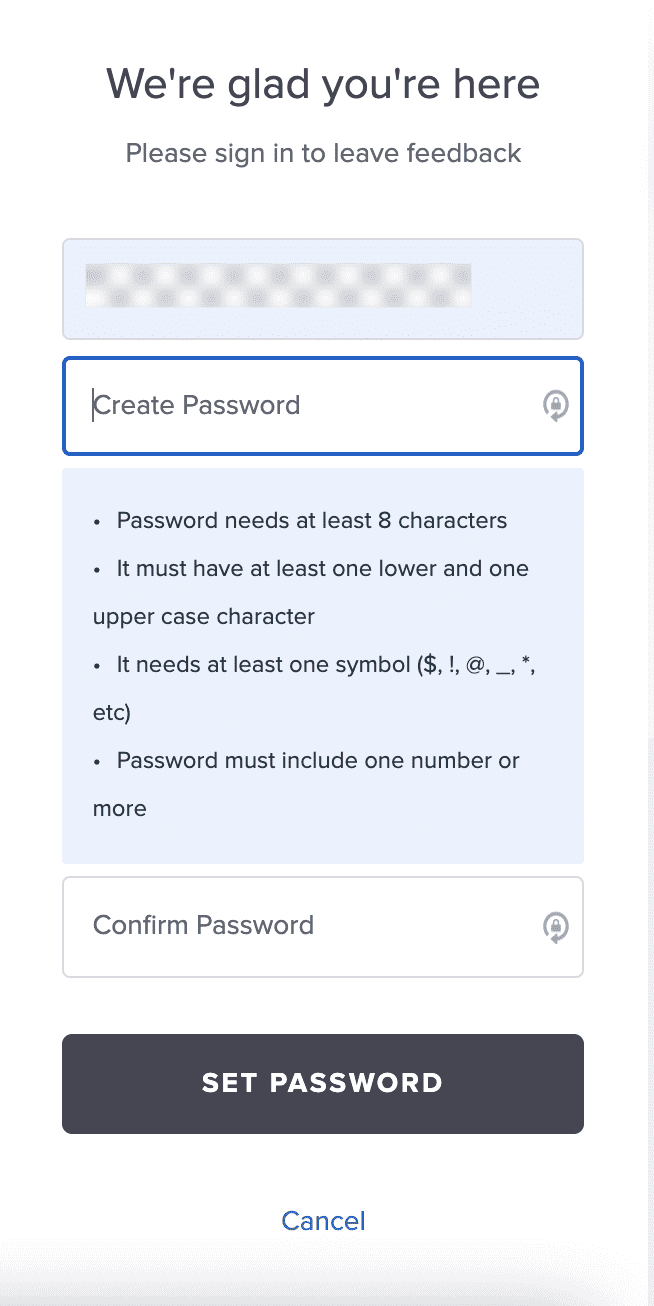The width and height of the screenshot is (654, 1306).
Task: Click the "at least 8 characters" rule
Action: coord(312,520)
